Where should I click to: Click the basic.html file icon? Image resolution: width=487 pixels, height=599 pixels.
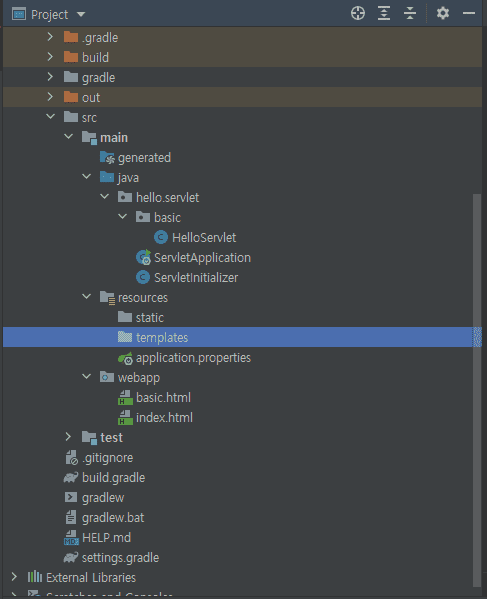pyautogui.click(x=125, y=397)
